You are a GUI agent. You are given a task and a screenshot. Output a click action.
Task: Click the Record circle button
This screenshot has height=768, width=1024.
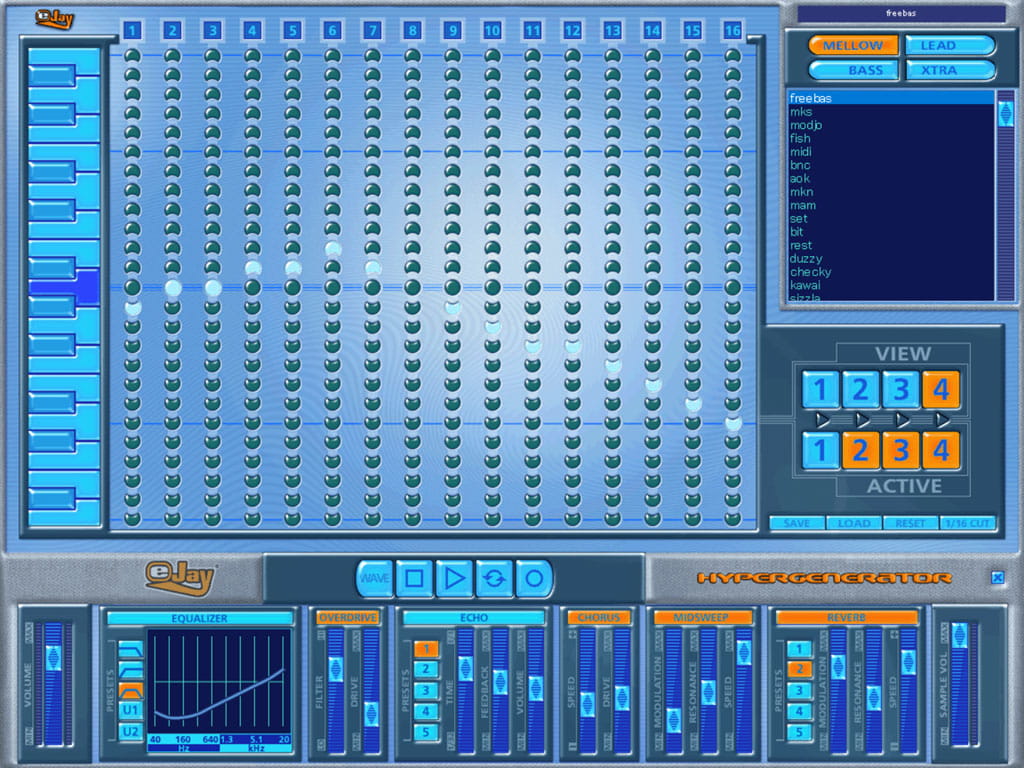click(534, 578)
